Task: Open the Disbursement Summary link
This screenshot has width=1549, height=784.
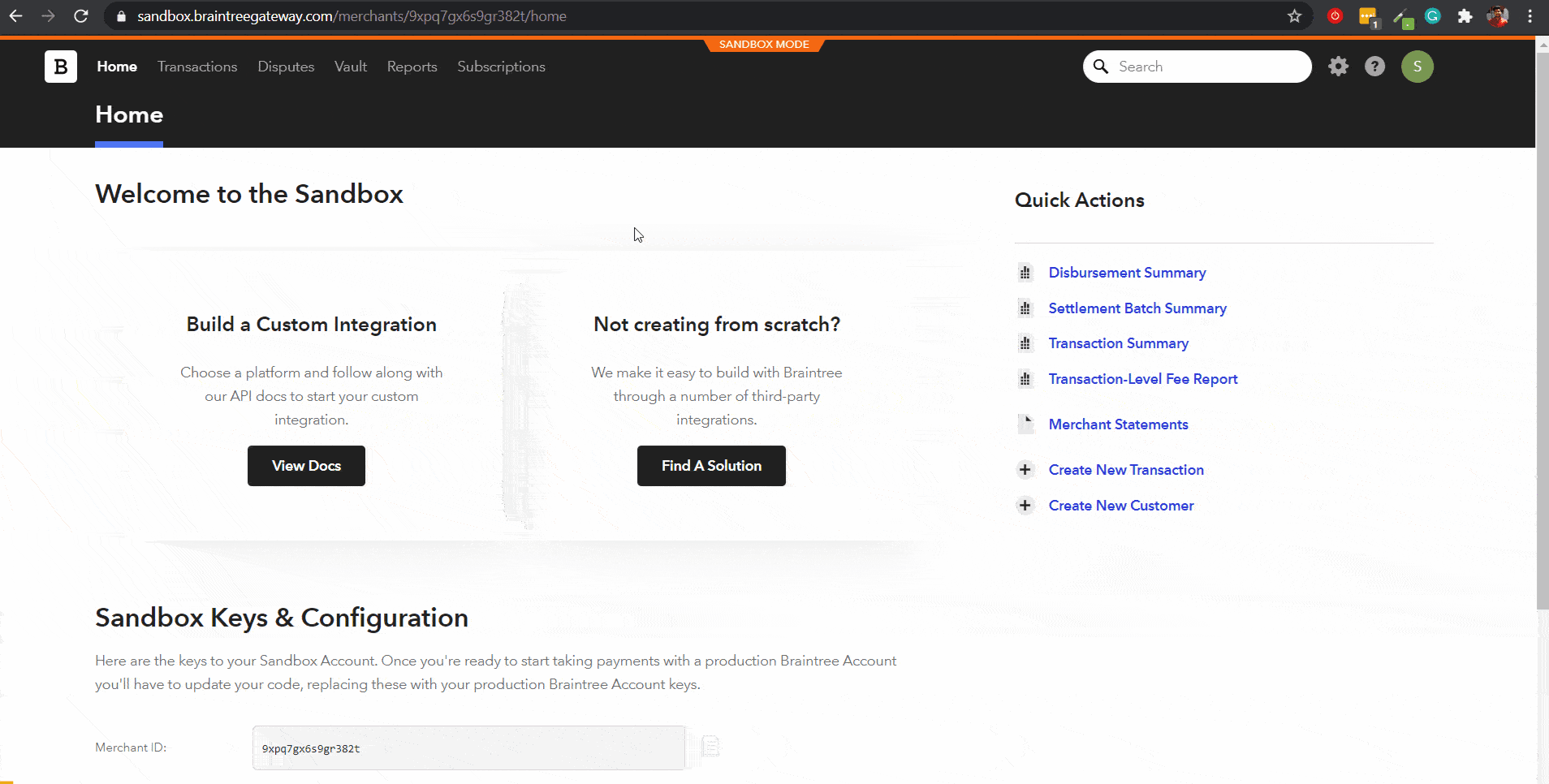Action: 1127,273
